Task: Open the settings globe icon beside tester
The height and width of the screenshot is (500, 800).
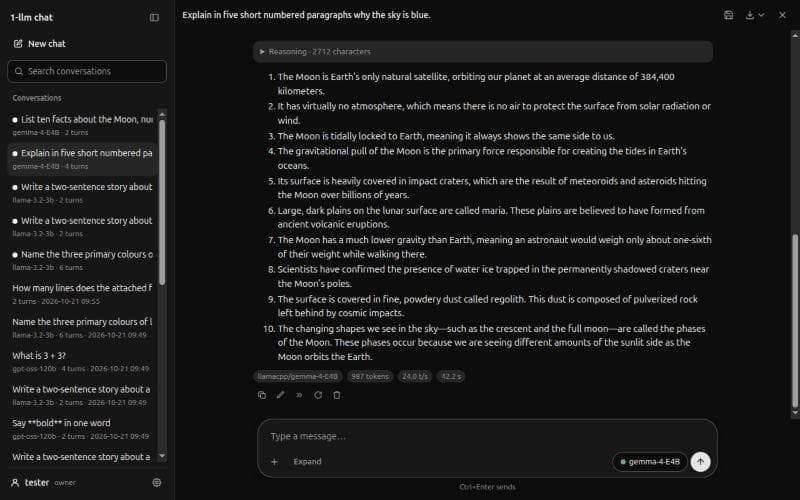Action: [157, 482]
